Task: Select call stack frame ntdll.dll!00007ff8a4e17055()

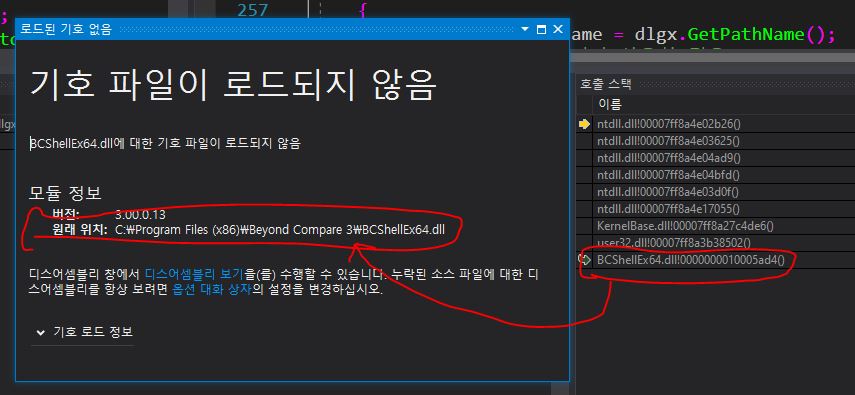Action: tap(669, 208)
